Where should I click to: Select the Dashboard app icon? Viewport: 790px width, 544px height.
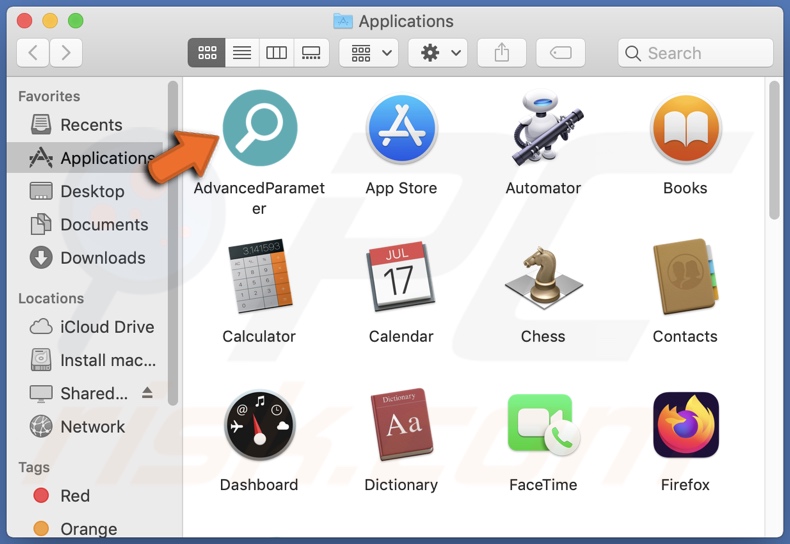(x=259, y=425)
